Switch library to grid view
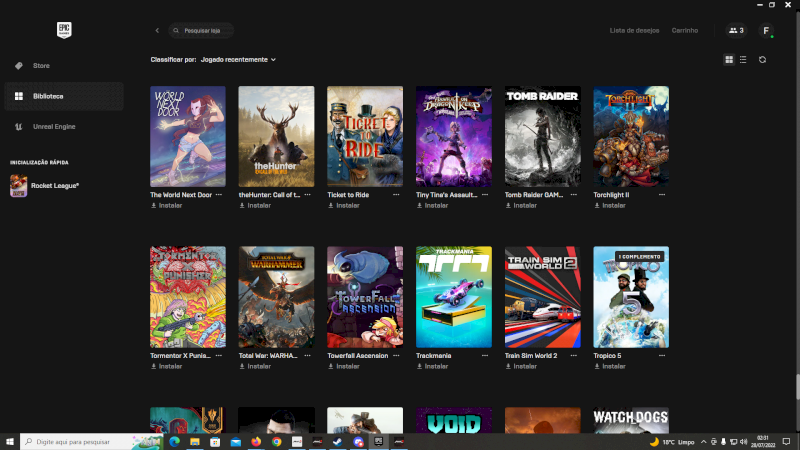800x450 pixels. click(x=729, y=60)
